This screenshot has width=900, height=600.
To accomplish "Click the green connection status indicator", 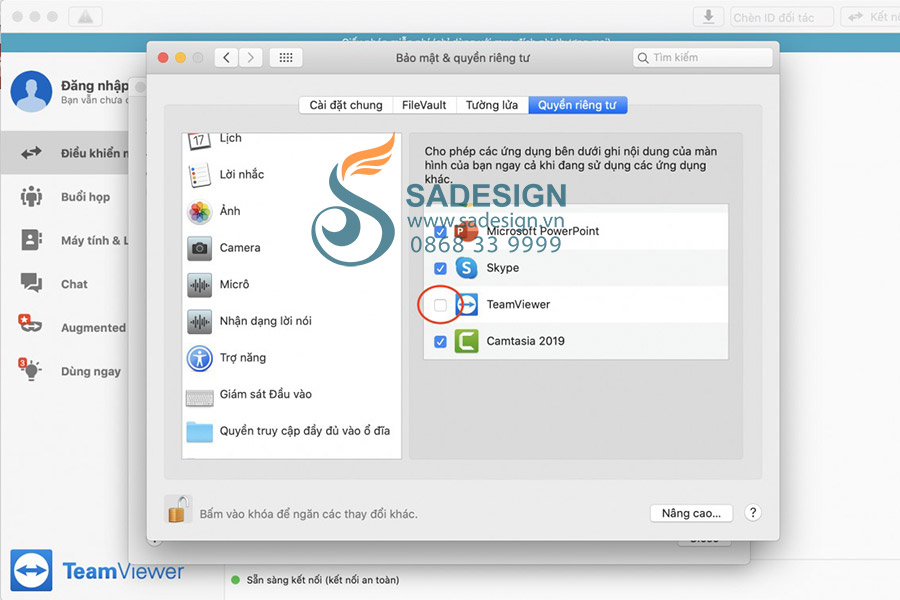I will tap(235, 580).
